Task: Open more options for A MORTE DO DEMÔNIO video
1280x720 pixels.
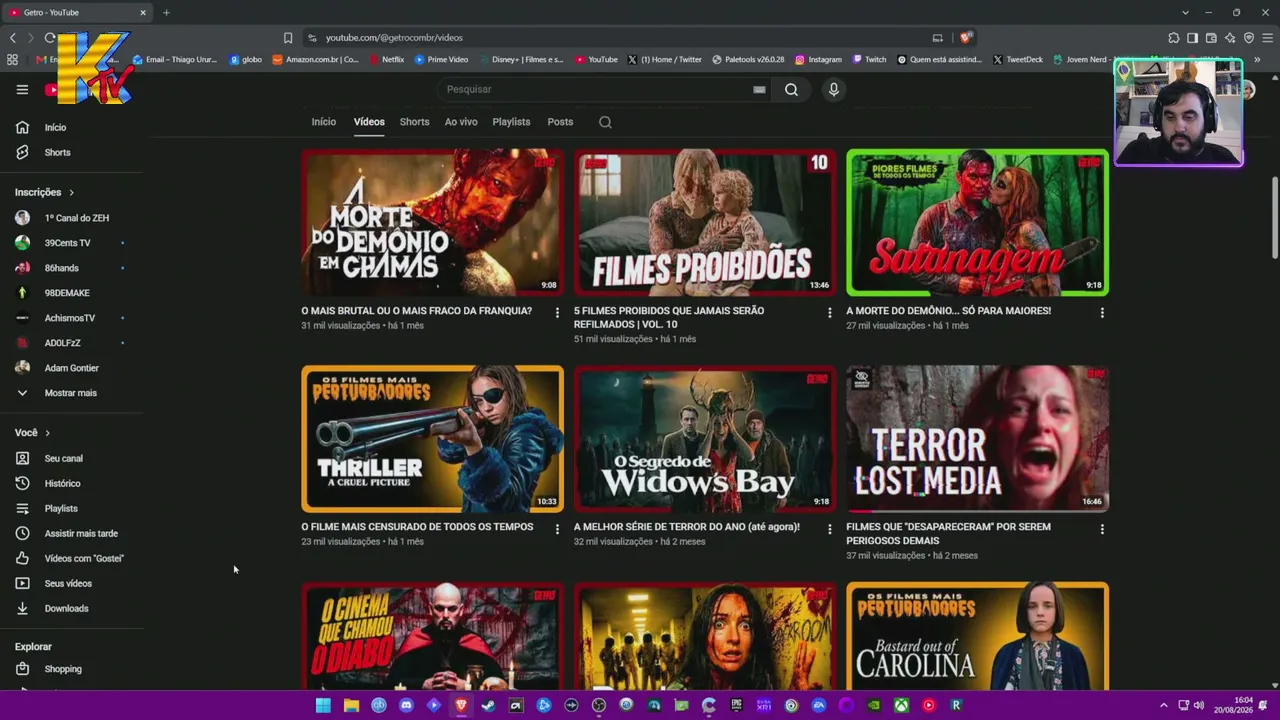Action: click(x=1102, y=313)
